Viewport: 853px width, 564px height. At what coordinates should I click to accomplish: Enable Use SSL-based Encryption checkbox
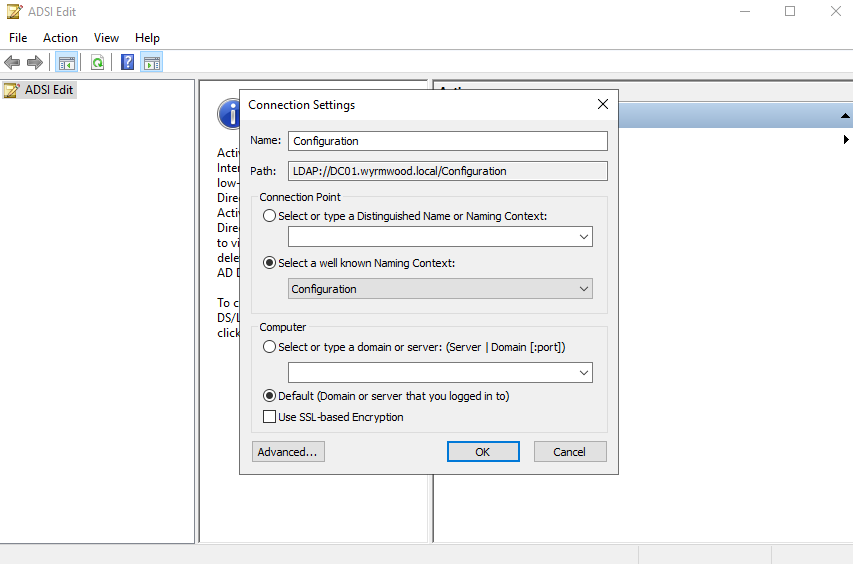click(x=269, y=417)
